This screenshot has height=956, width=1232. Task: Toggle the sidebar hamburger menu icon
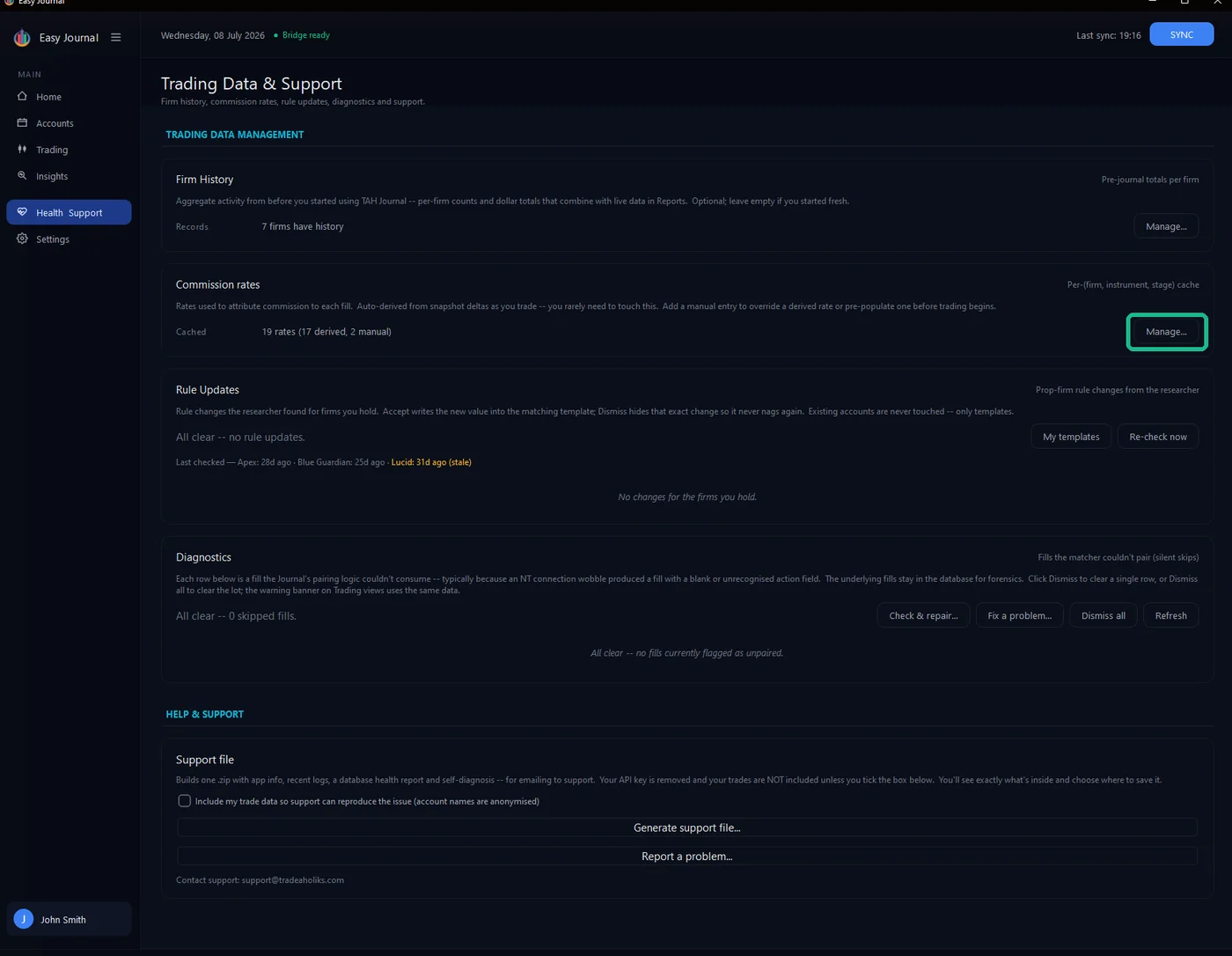pos(116,38)
